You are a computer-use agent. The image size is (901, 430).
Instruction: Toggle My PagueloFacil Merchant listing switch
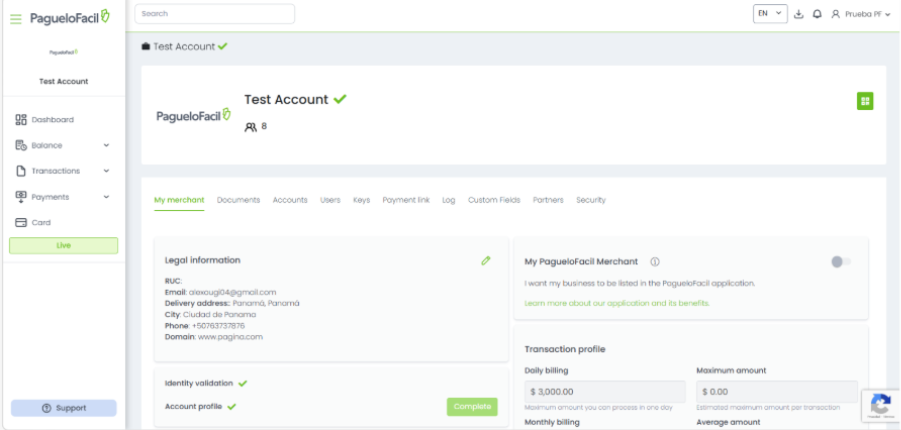(841, 262)
